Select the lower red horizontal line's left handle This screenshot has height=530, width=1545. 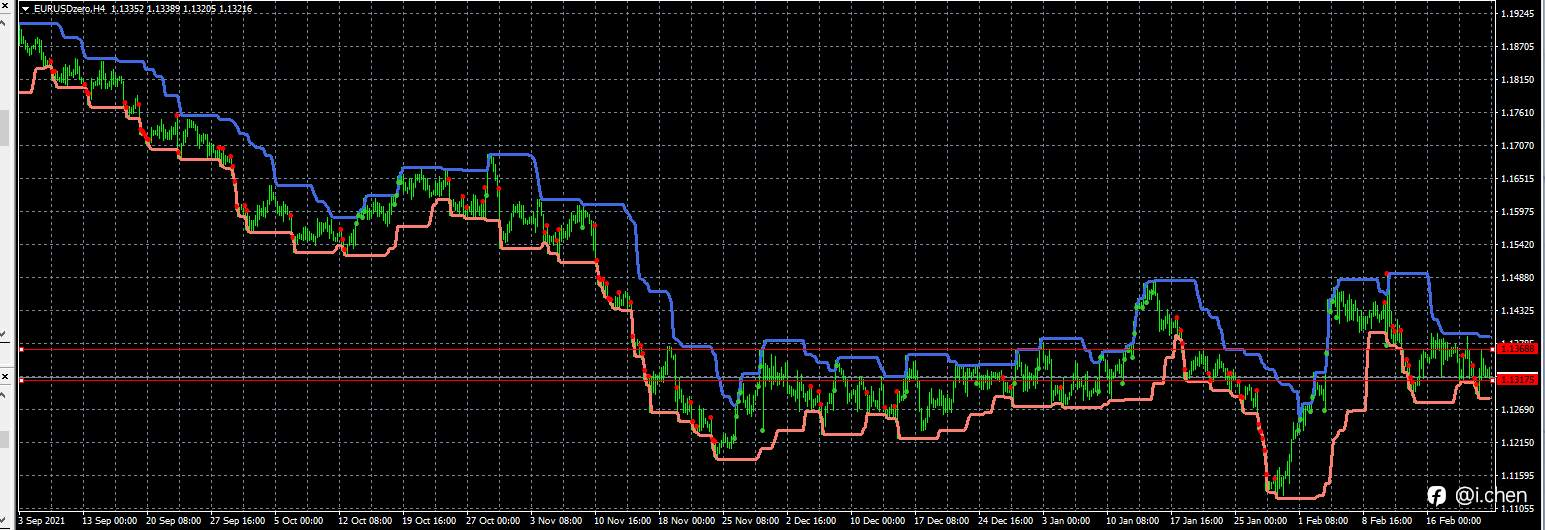tap(21, 380)
